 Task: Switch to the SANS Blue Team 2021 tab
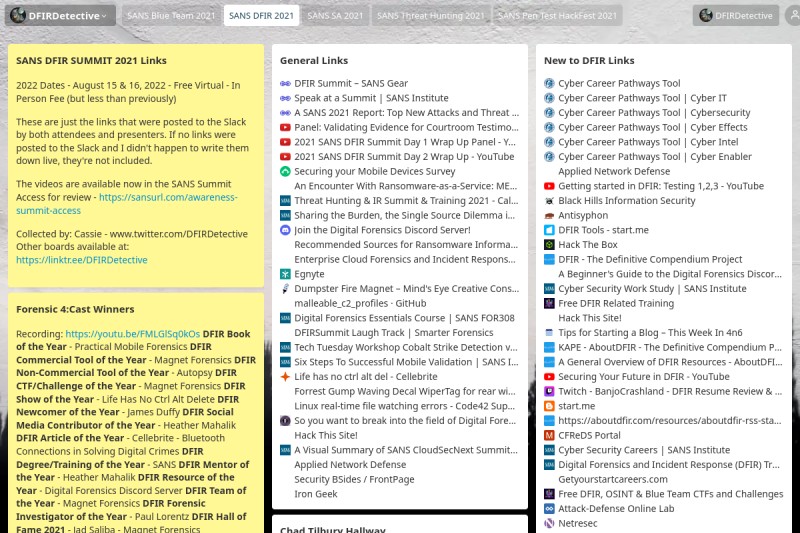pyautogui.click(x=169, y=16)
